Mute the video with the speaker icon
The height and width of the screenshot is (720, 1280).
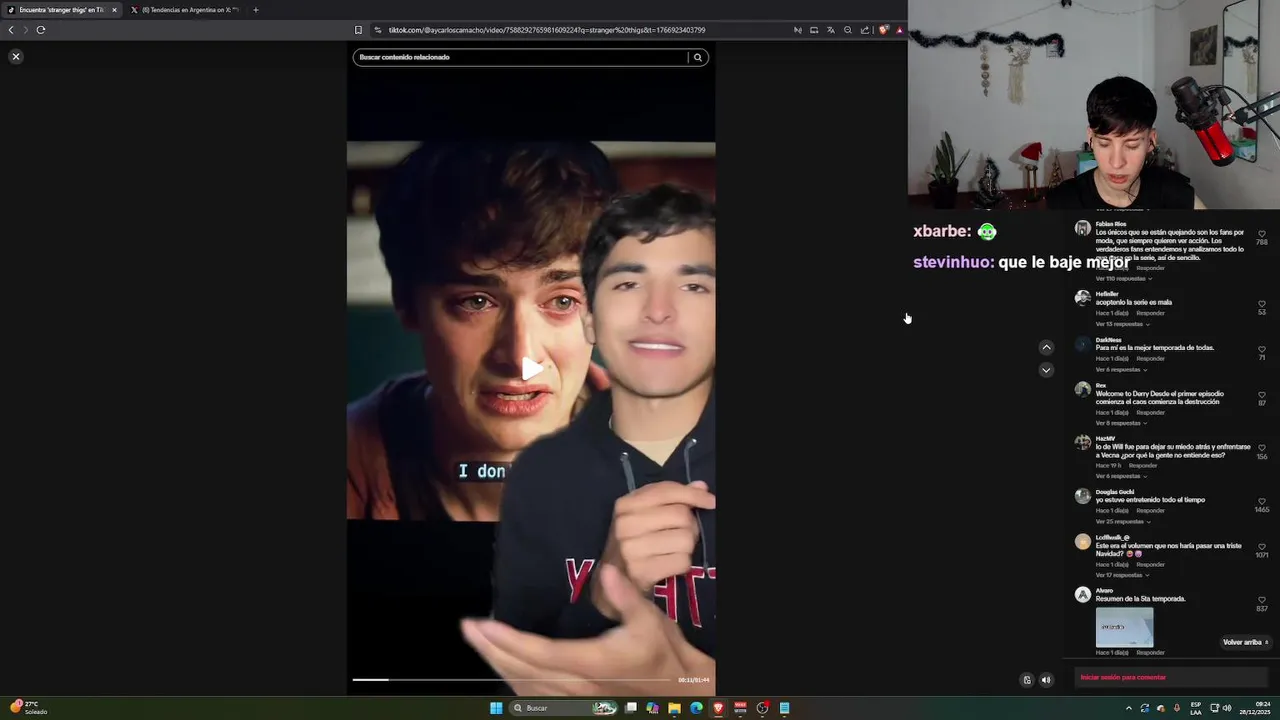pos(1046,680)
